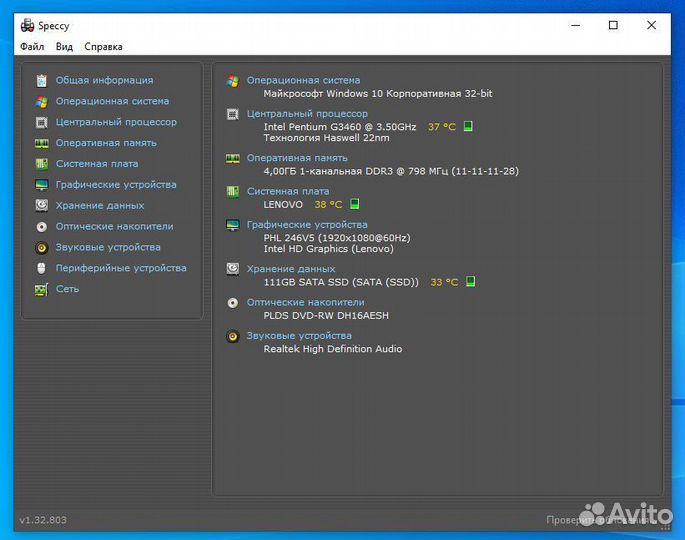Open the Вид menu
This screenshot has width=685, height=540.
click(64, 46)
